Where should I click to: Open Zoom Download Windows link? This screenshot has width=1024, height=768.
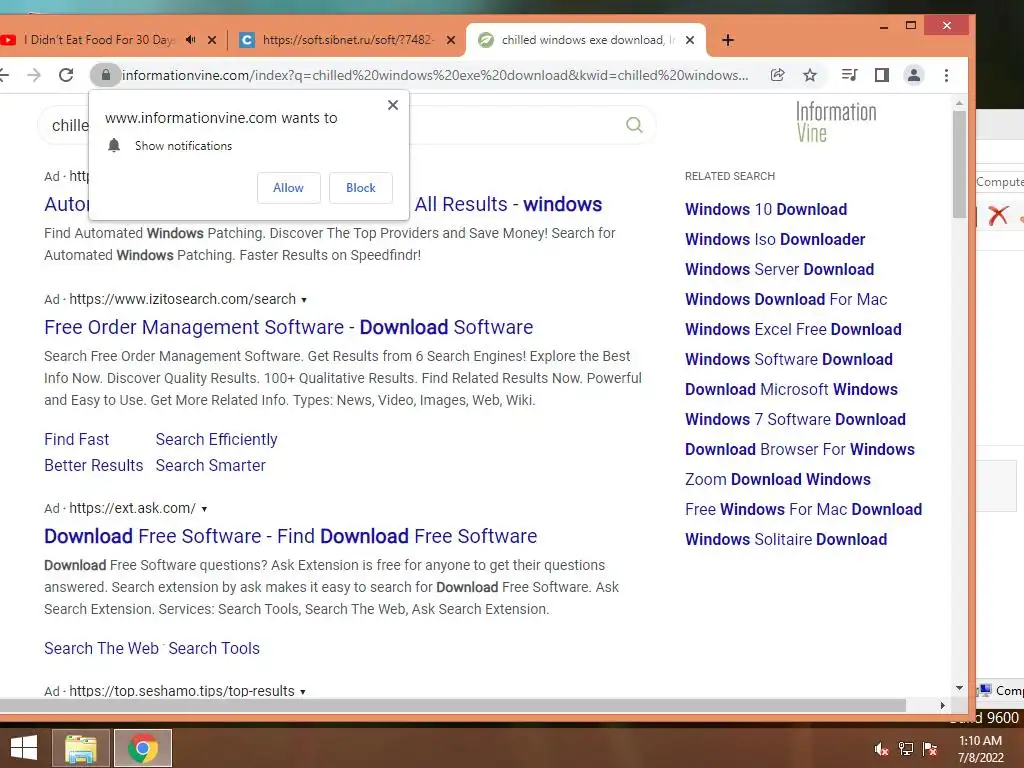(x=778, y=480)
